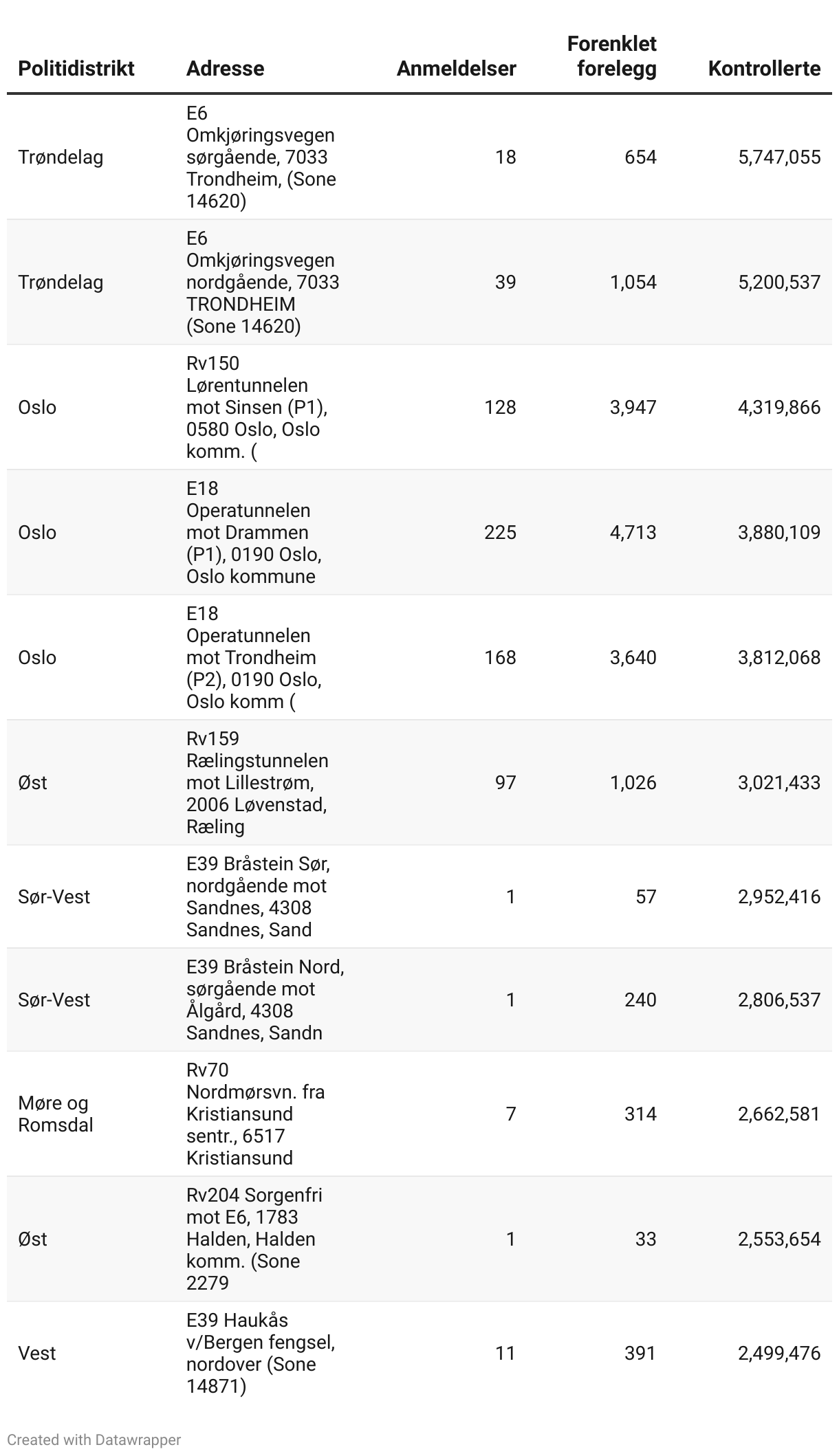Click the E6 Omkjøringsvegen sørgående address cell
This screenshot has width=839, height=1456.
click(261, 157)
